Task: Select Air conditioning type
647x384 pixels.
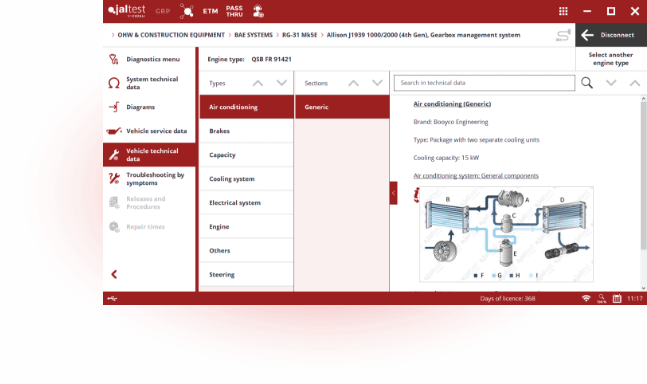Action: [246, 107]
